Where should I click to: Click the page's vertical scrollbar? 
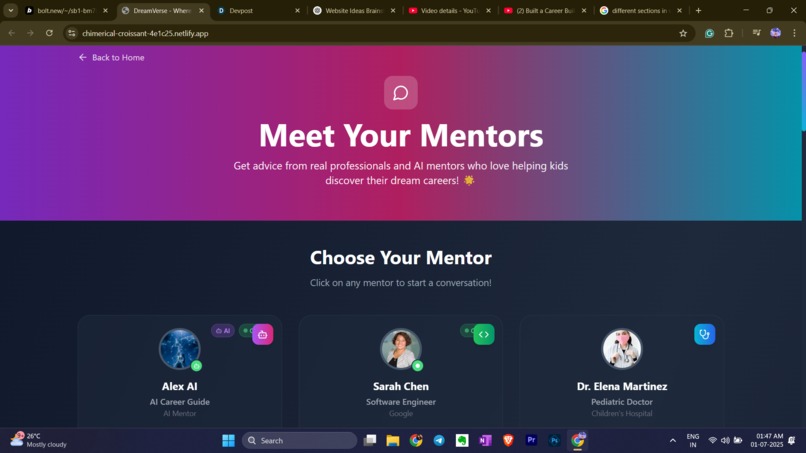tap(803, 90)
